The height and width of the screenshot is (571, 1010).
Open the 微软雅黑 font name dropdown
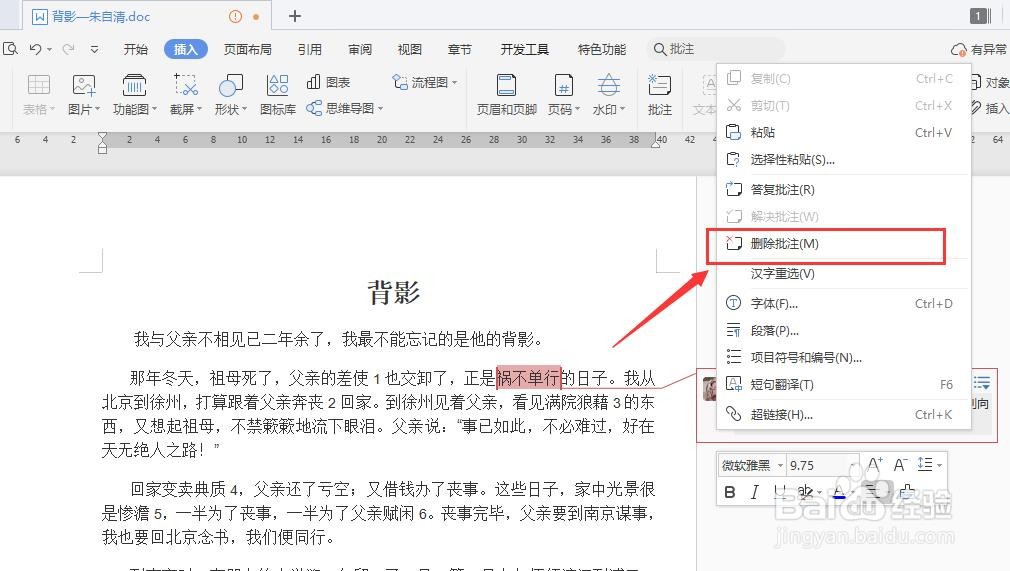pos(780,465)
